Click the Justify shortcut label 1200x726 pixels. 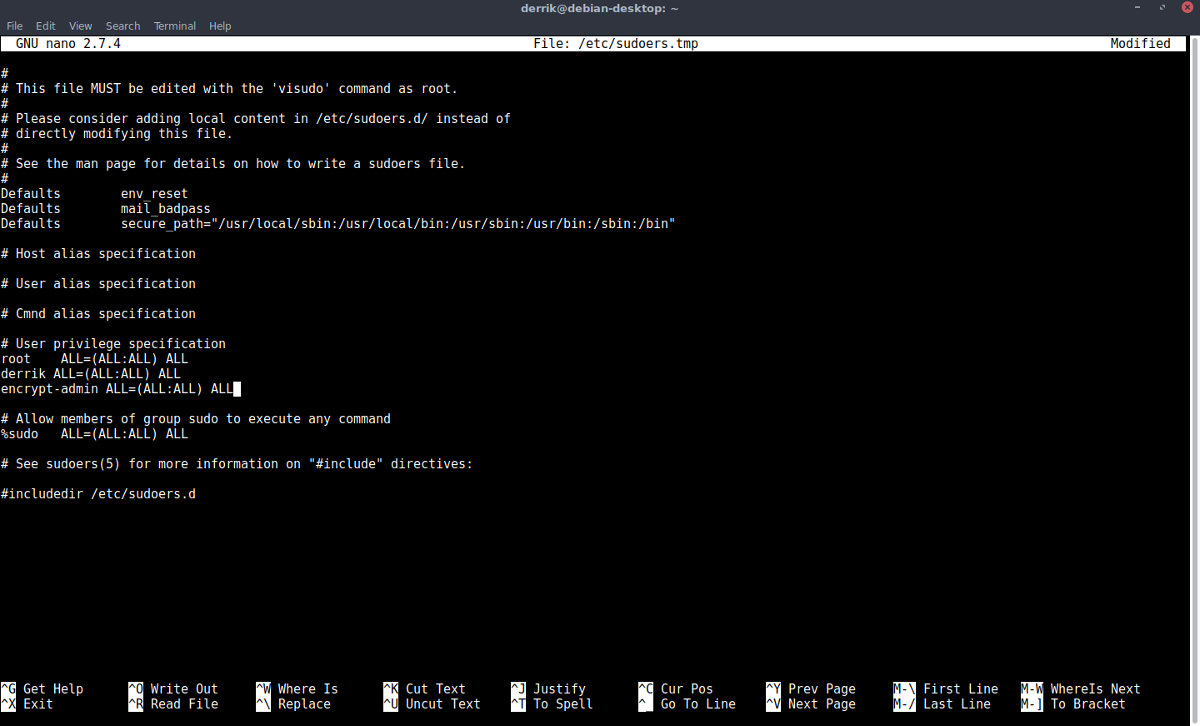tap(559, 689)
